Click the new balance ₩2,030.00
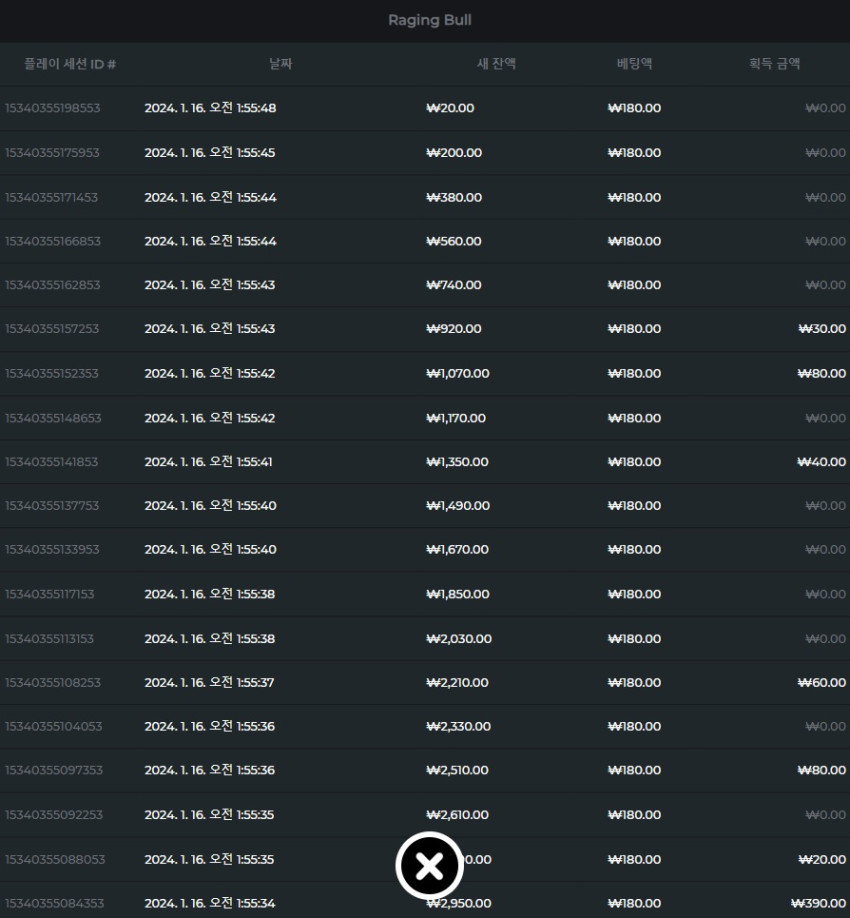 459,639
